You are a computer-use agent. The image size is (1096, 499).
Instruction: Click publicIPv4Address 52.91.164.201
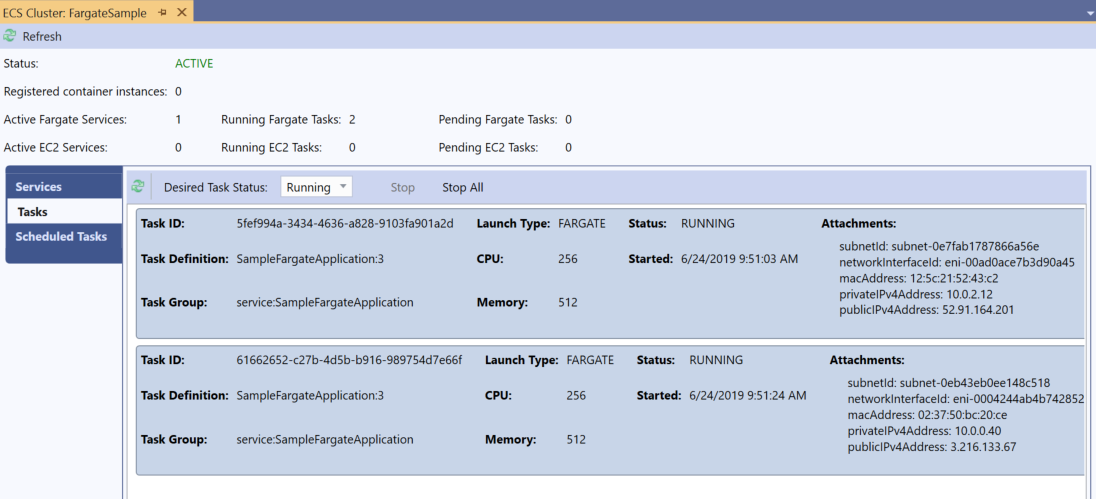pyautogui.click(x=927, y=310)
